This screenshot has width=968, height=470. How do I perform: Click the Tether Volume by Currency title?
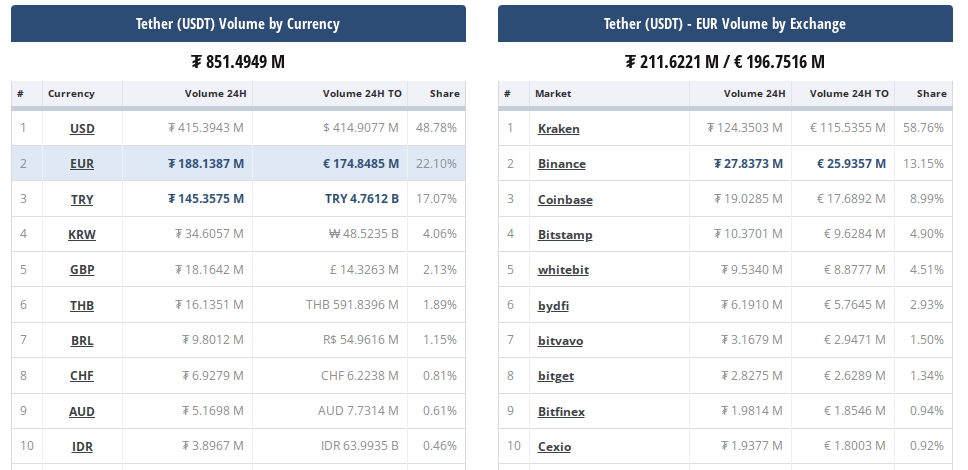pos(238,24)
